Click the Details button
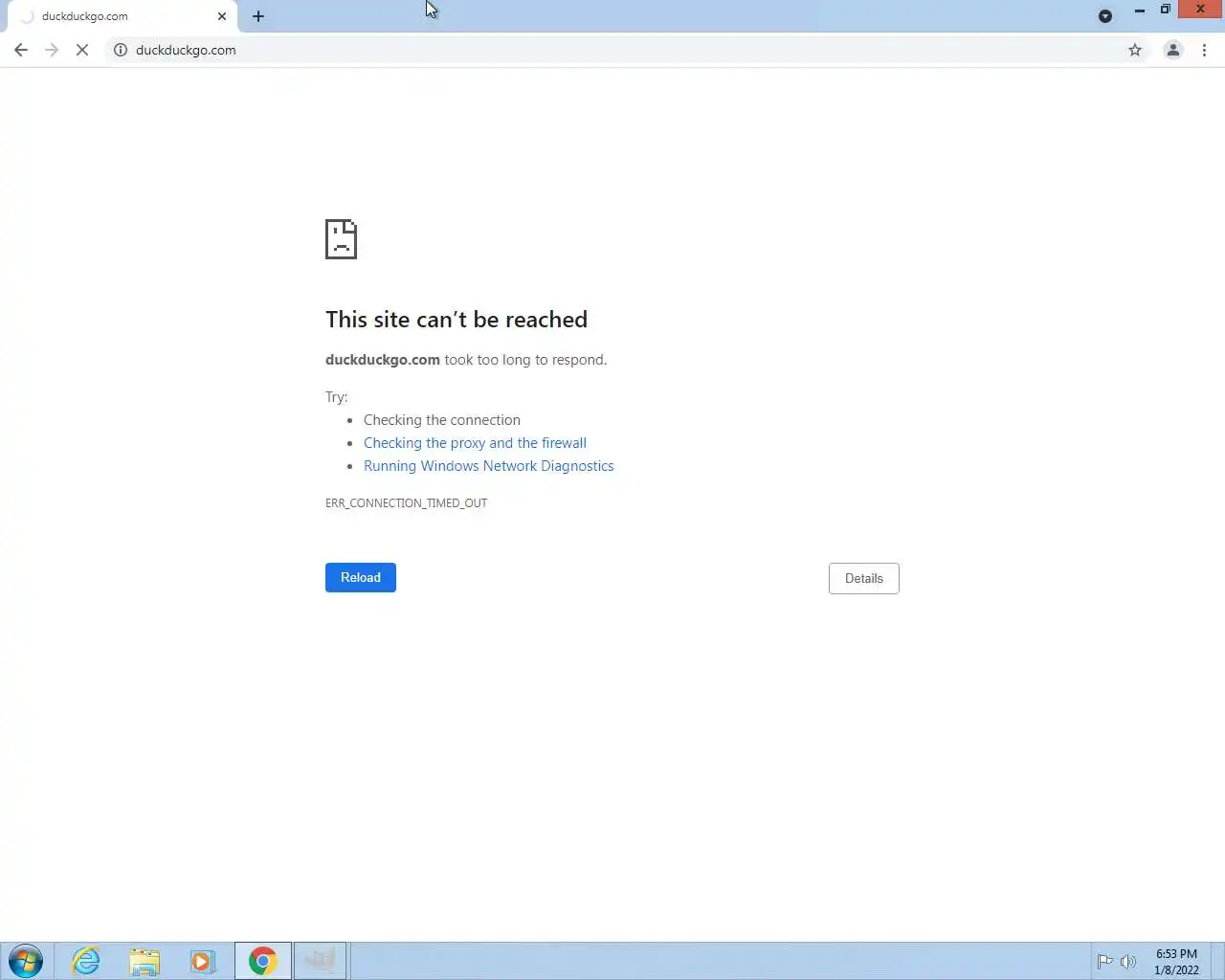 click(x=864, y=578)
